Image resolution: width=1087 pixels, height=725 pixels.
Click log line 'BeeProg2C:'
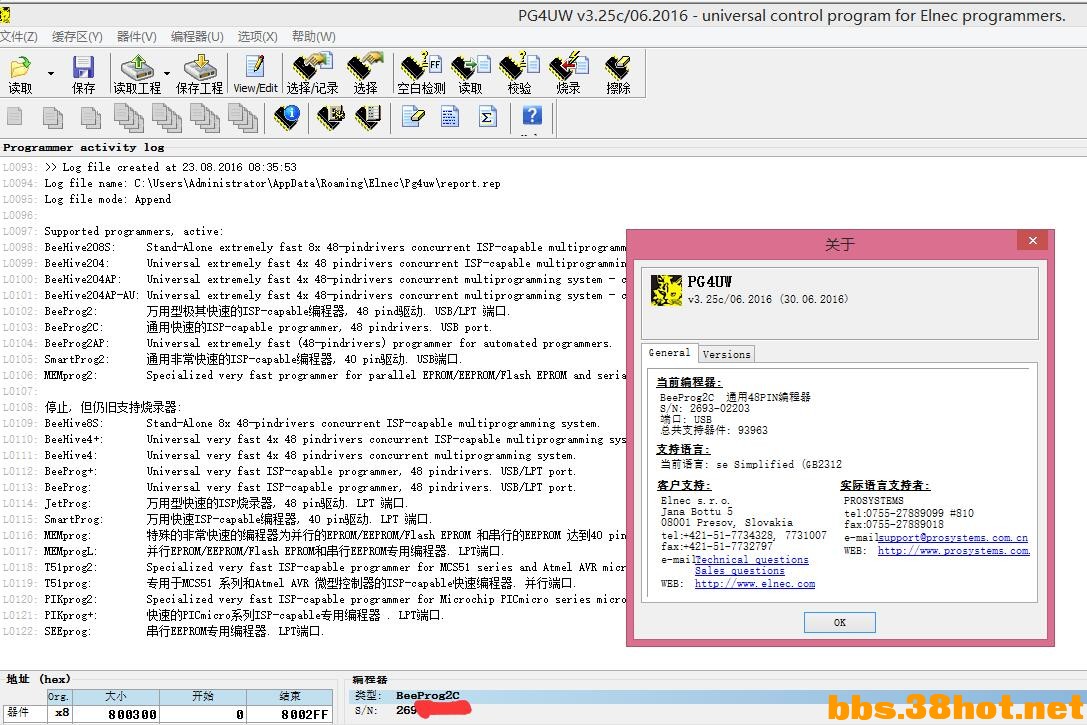point(73,327)
